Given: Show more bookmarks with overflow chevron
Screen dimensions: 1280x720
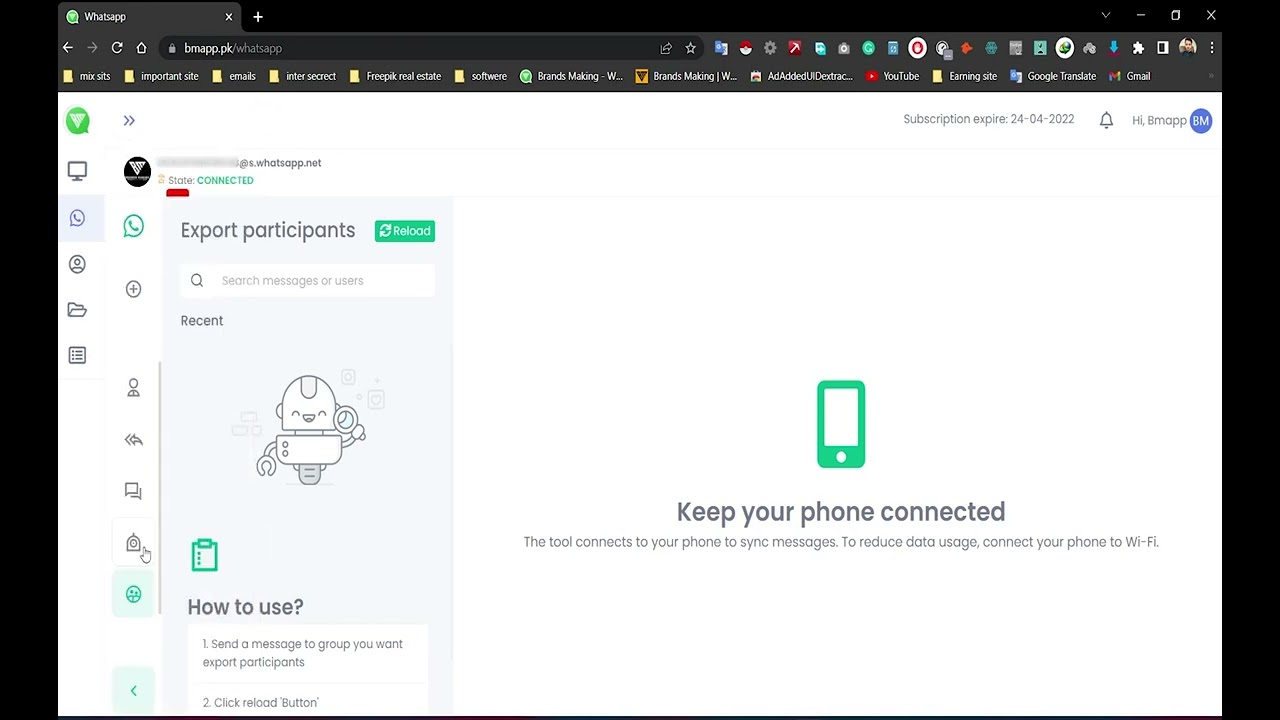Looking at the screenshot, I should (x=1211, y=76).
